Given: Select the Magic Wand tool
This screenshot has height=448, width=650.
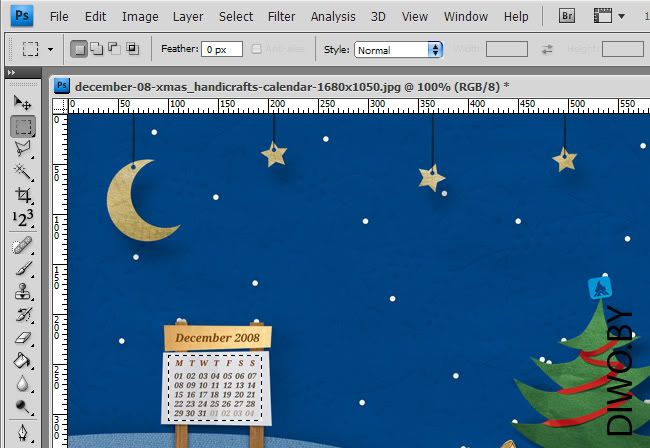Looking at the screenshot, I should 23,172.
